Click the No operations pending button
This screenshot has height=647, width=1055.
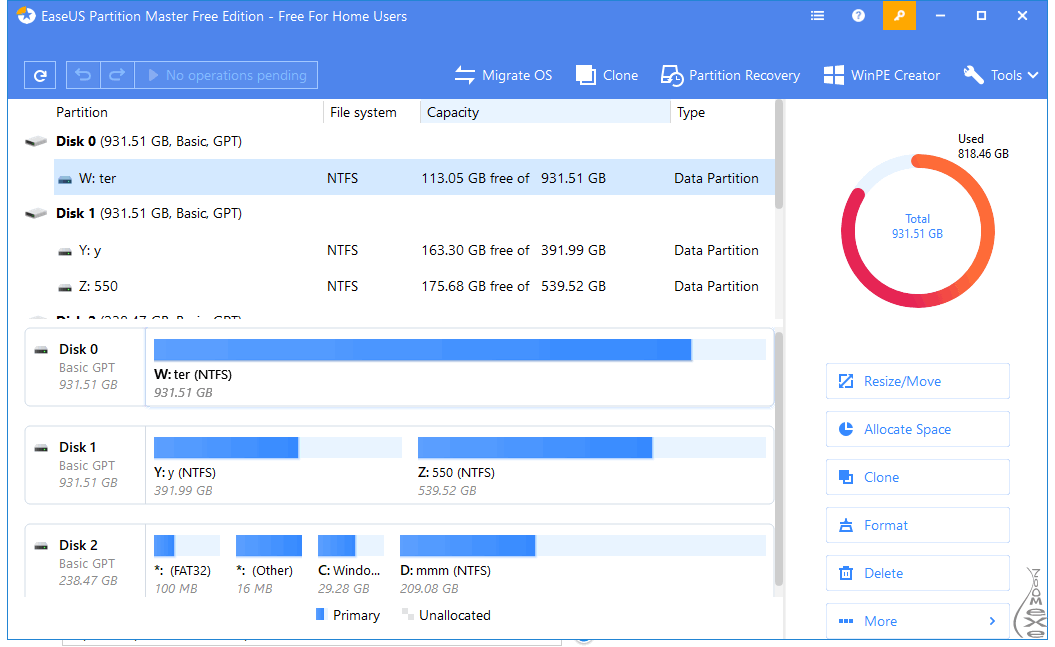[226, 75]
